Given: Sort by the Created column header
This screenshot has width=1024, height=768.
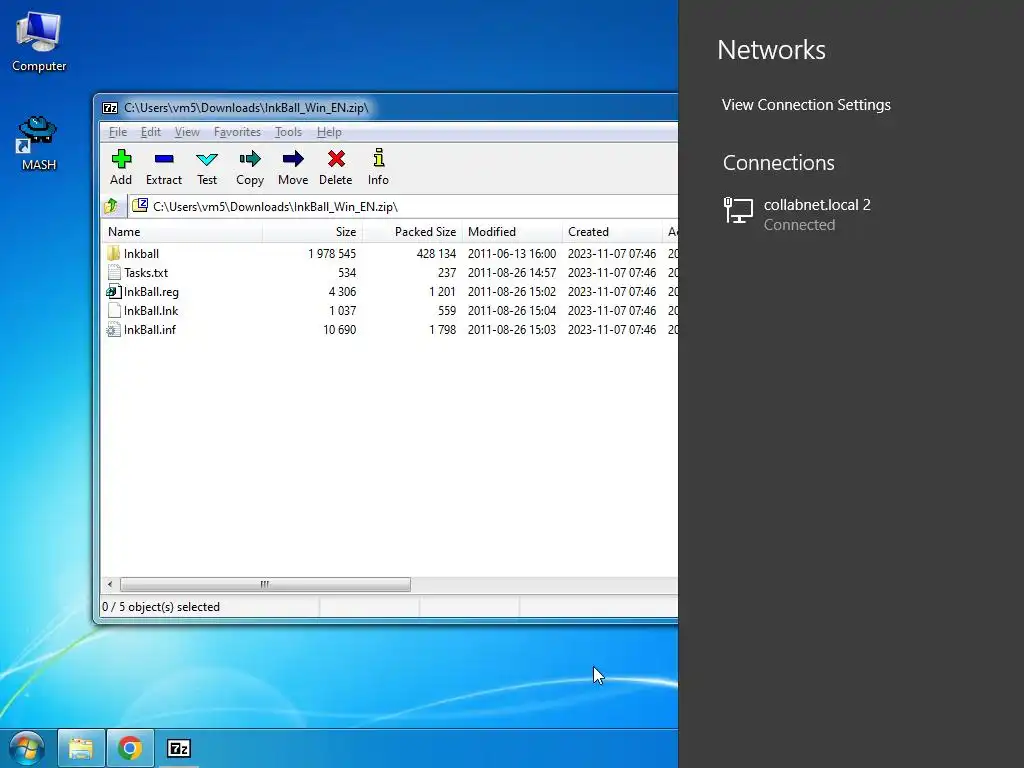Looking at the screenshot, I should pos(612,232).
